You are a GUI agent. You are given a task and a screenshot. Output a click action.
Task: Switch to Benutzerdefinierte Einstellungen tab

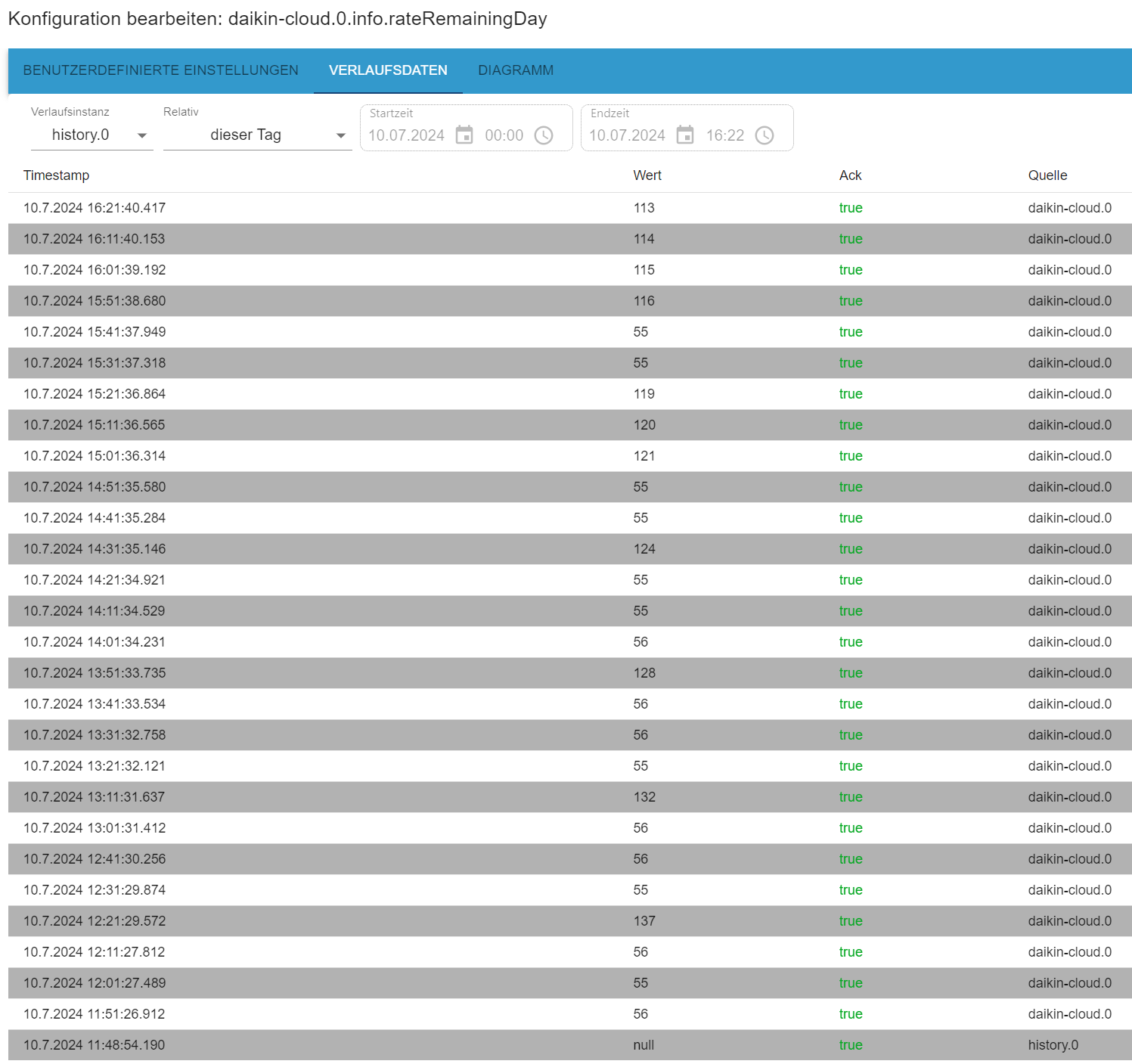point(161,70)
